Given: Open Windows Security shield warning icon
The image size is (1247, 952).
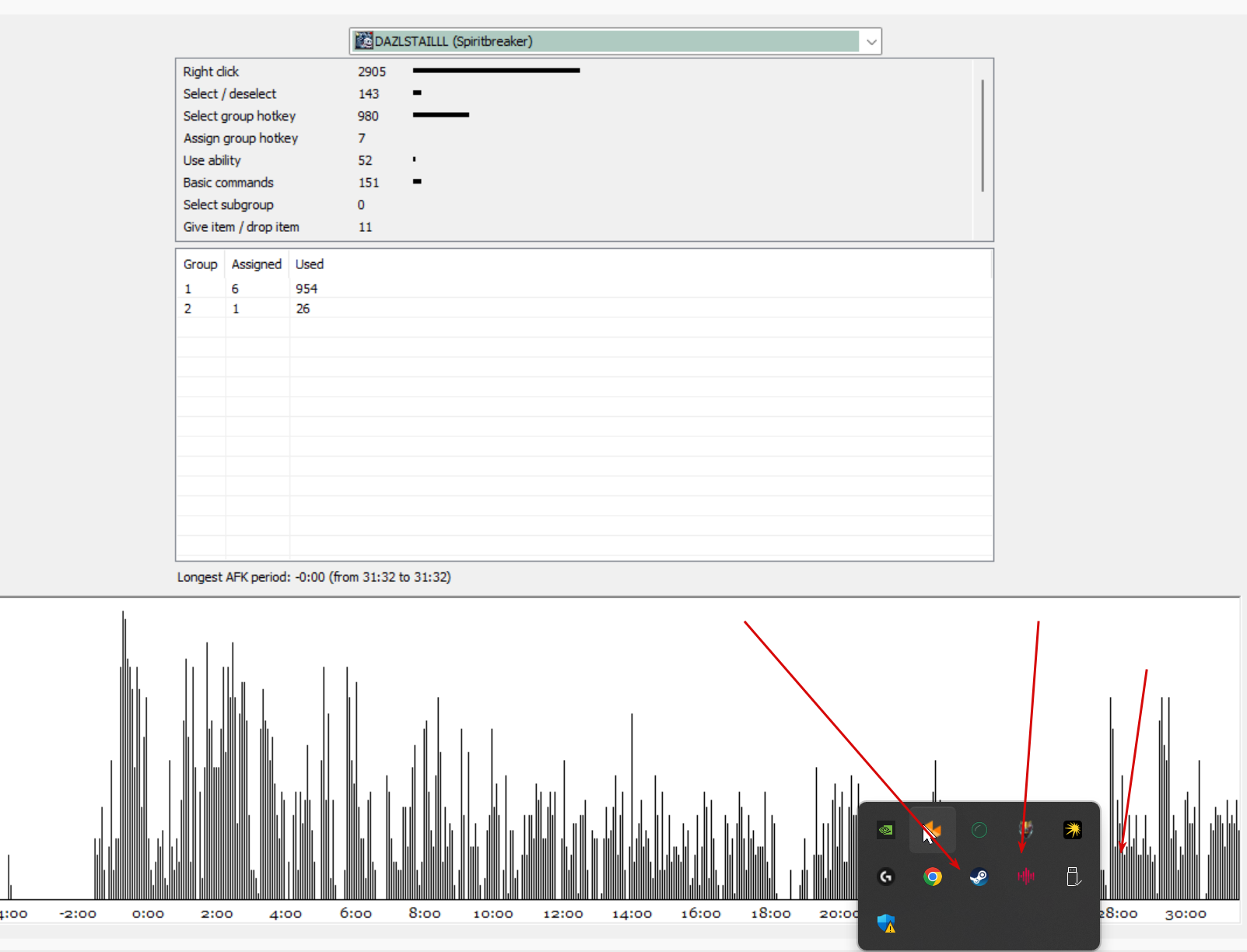Looking at the screenshot, I should tap(886, 923).
